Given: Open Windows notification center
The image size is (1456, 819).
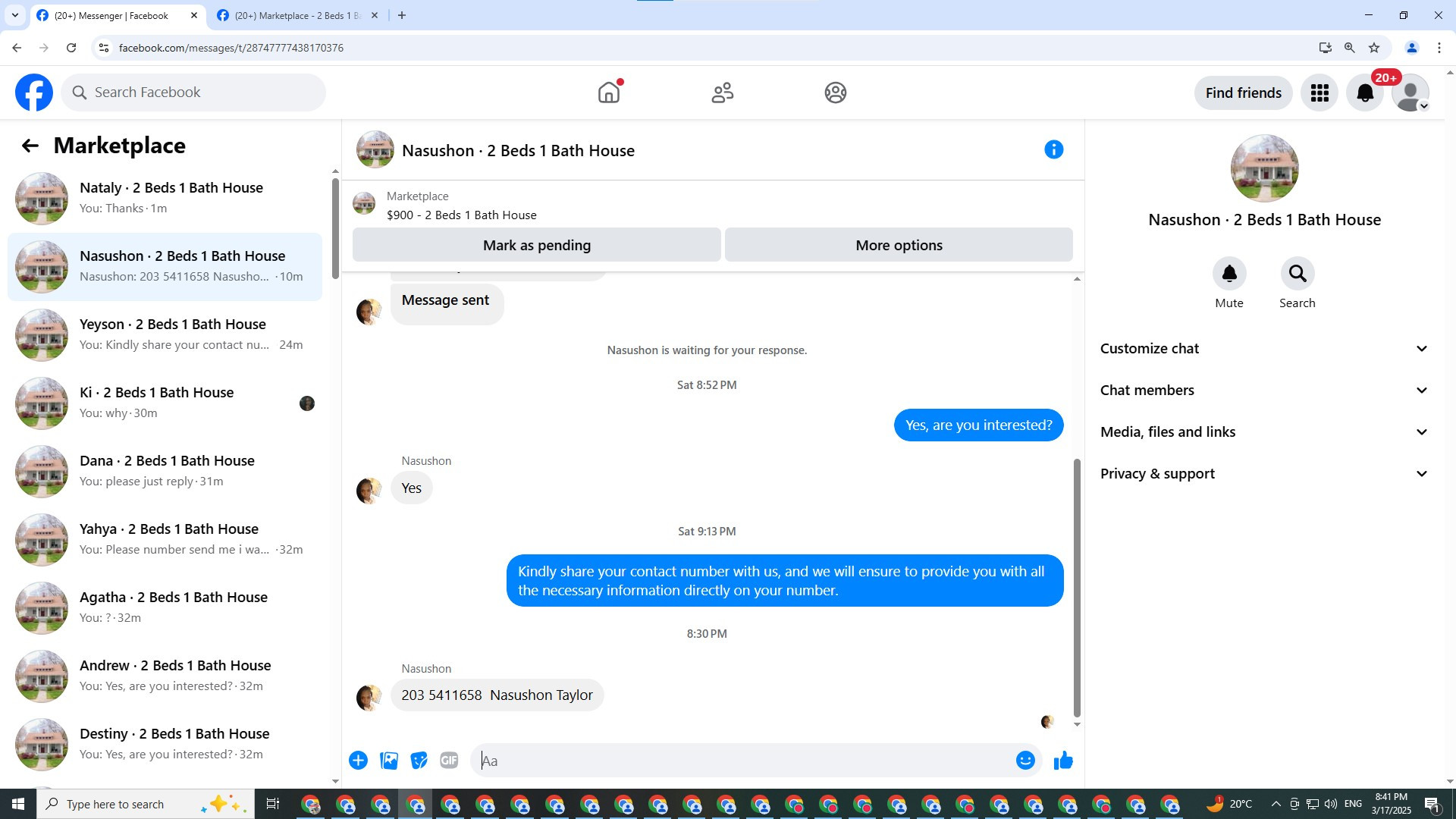Looking at the screenshot, I should (1432, 804).
